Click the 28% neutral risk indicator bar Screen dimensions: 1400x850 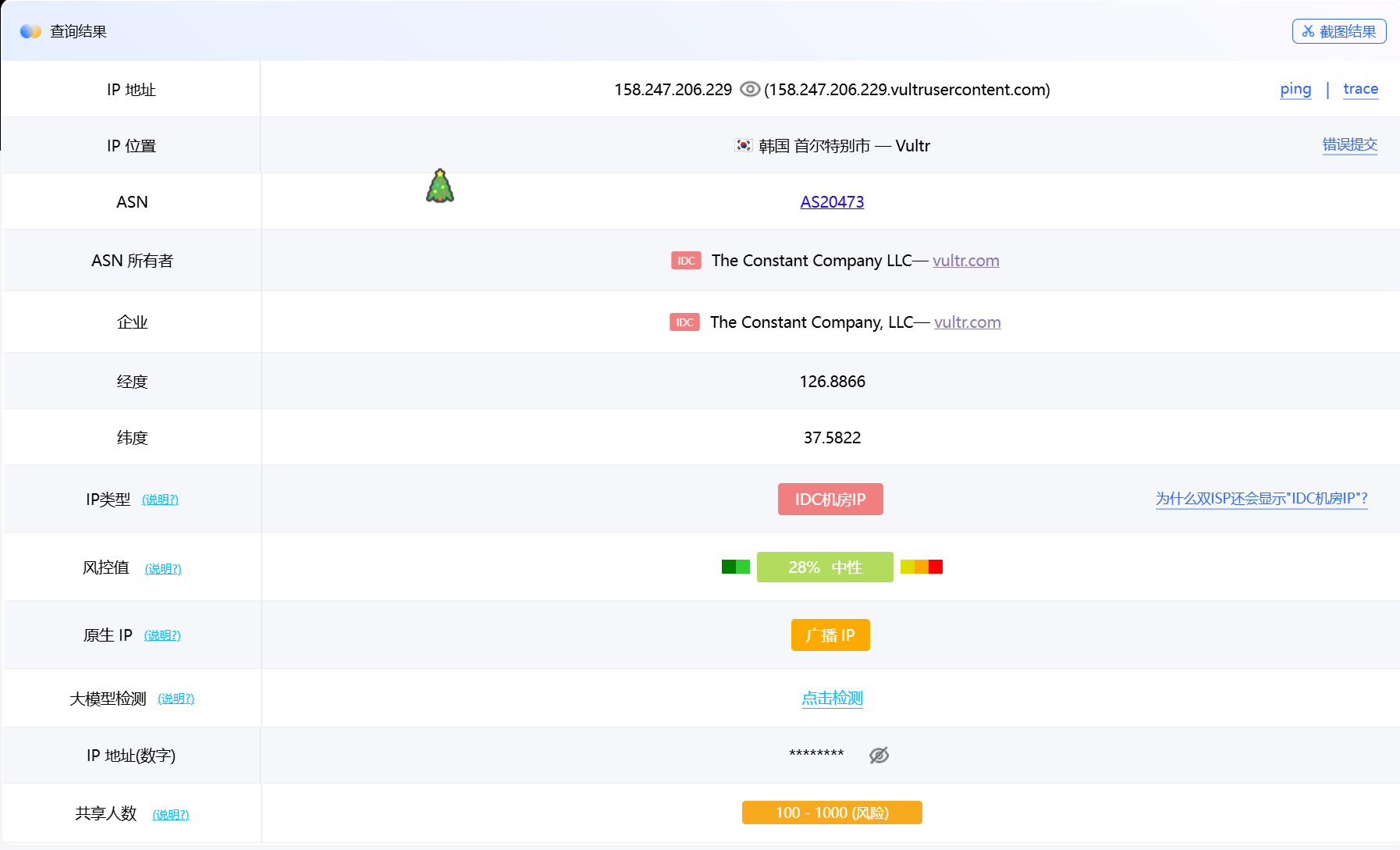click(x=825, y=567)
